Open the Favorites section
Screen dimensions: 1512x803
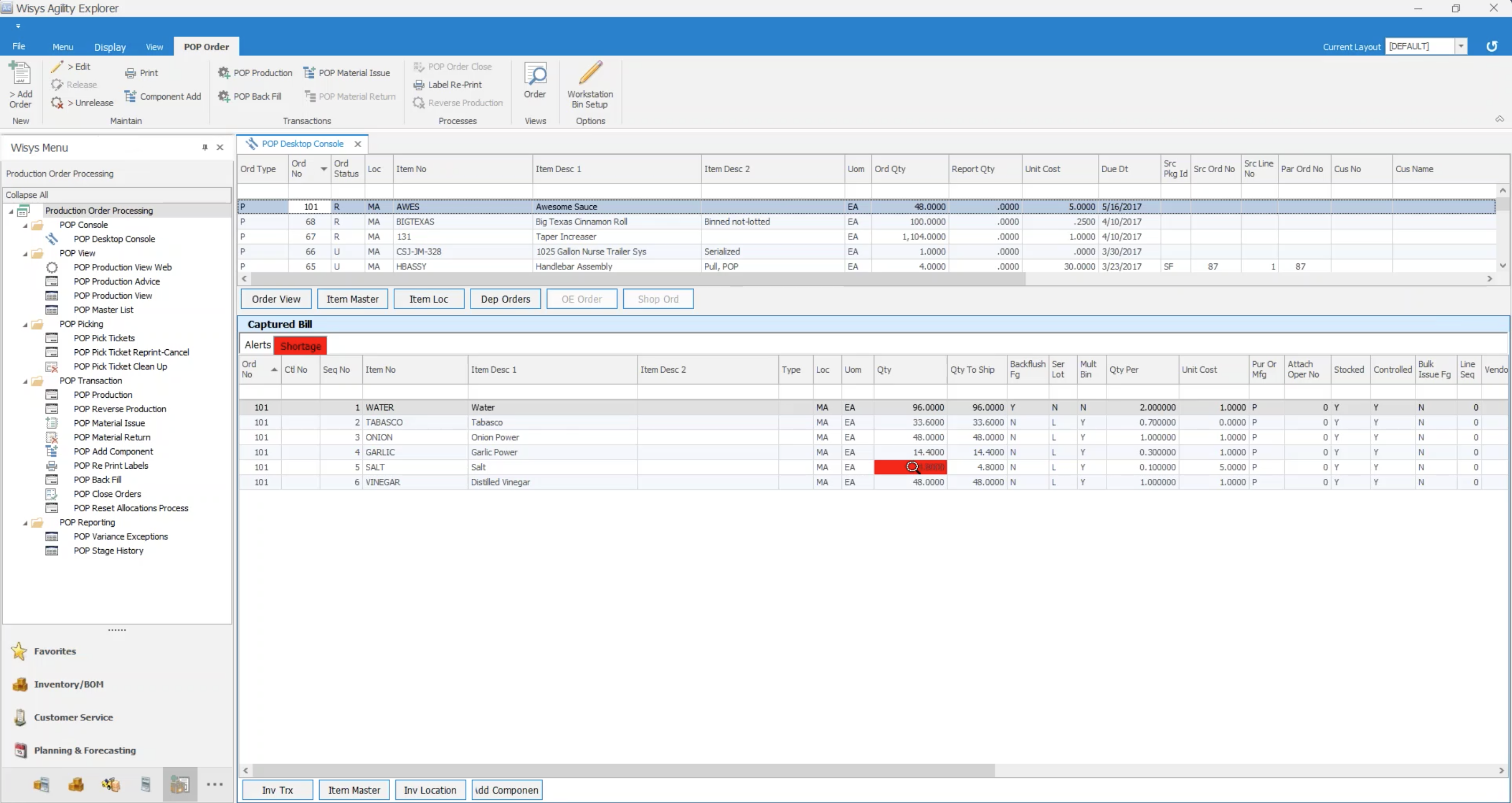[x=55, y=651]
